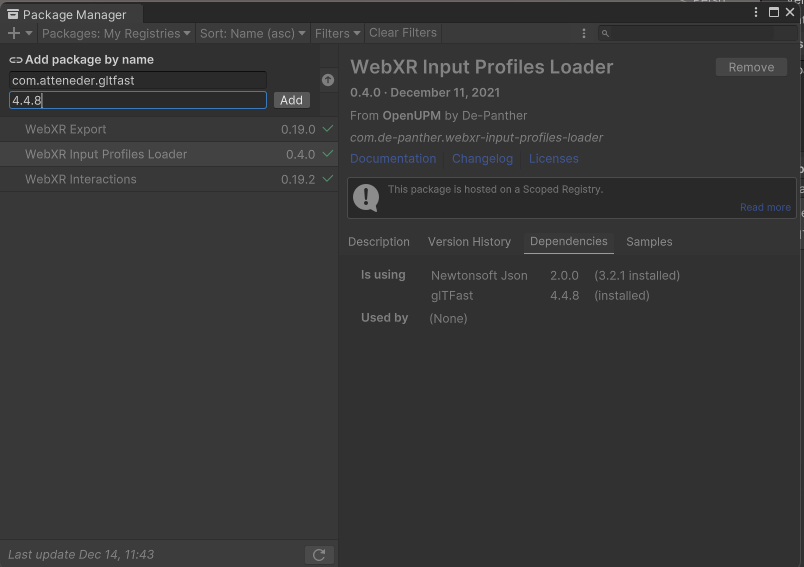
Task: Click the Remove button
Action: pyautogui.click(x=751, y=67)
